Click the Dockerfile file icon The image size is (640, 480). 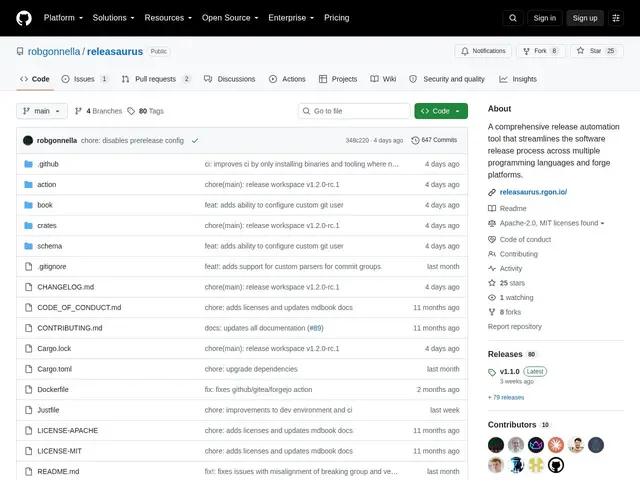point(28,389)
